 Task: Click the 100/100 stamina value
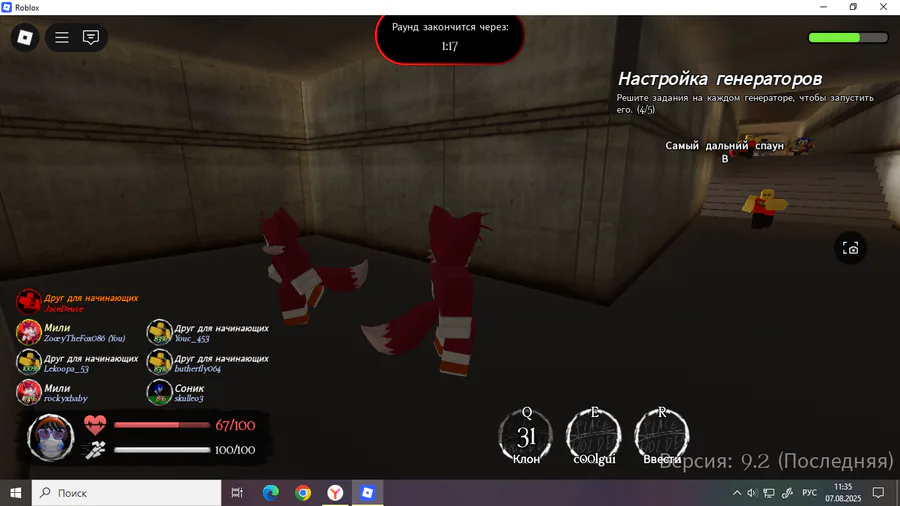pyautogui.click(x=235, y=450)
